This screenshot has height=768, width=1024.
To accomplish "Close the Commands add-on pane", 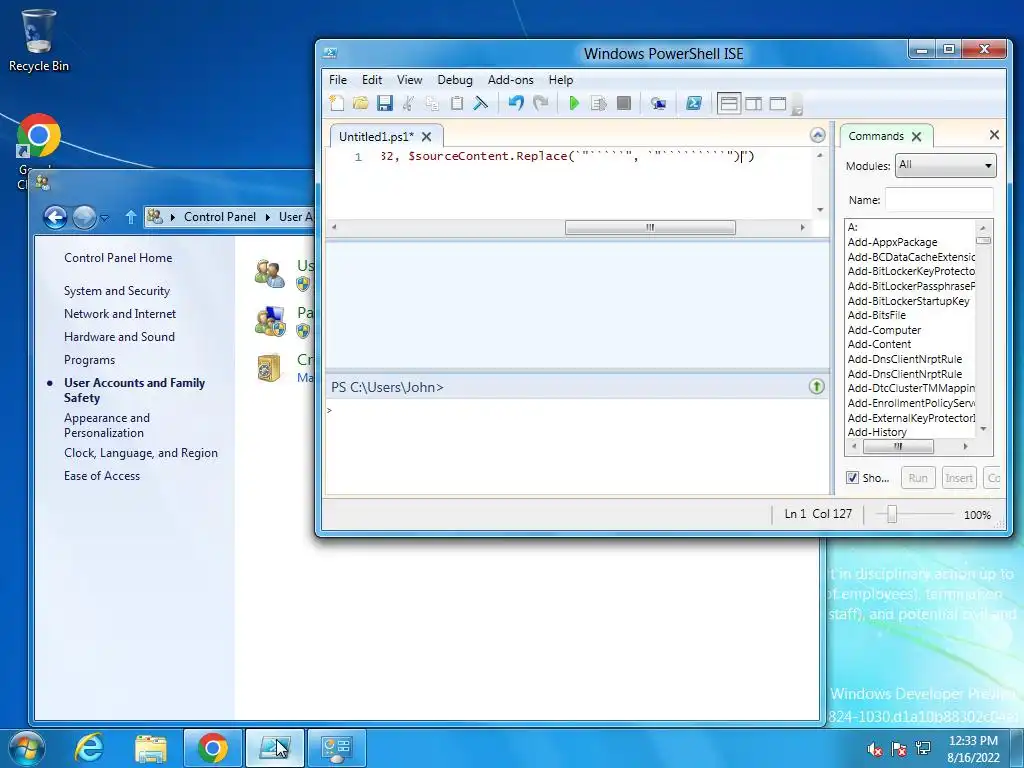I will [x=994, y=135].
